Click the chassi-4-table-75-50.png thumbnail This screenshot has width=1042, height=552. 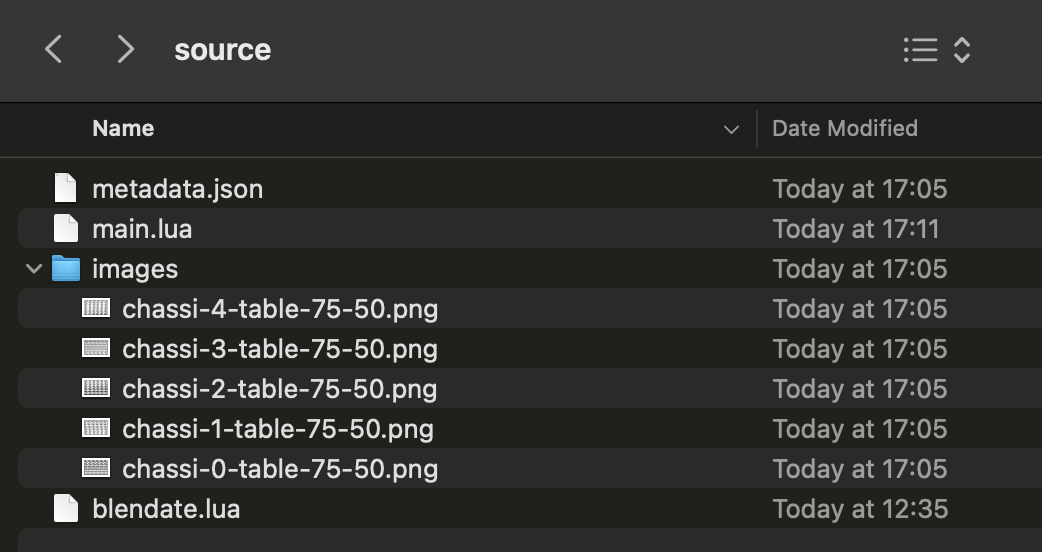click(96, 308)
